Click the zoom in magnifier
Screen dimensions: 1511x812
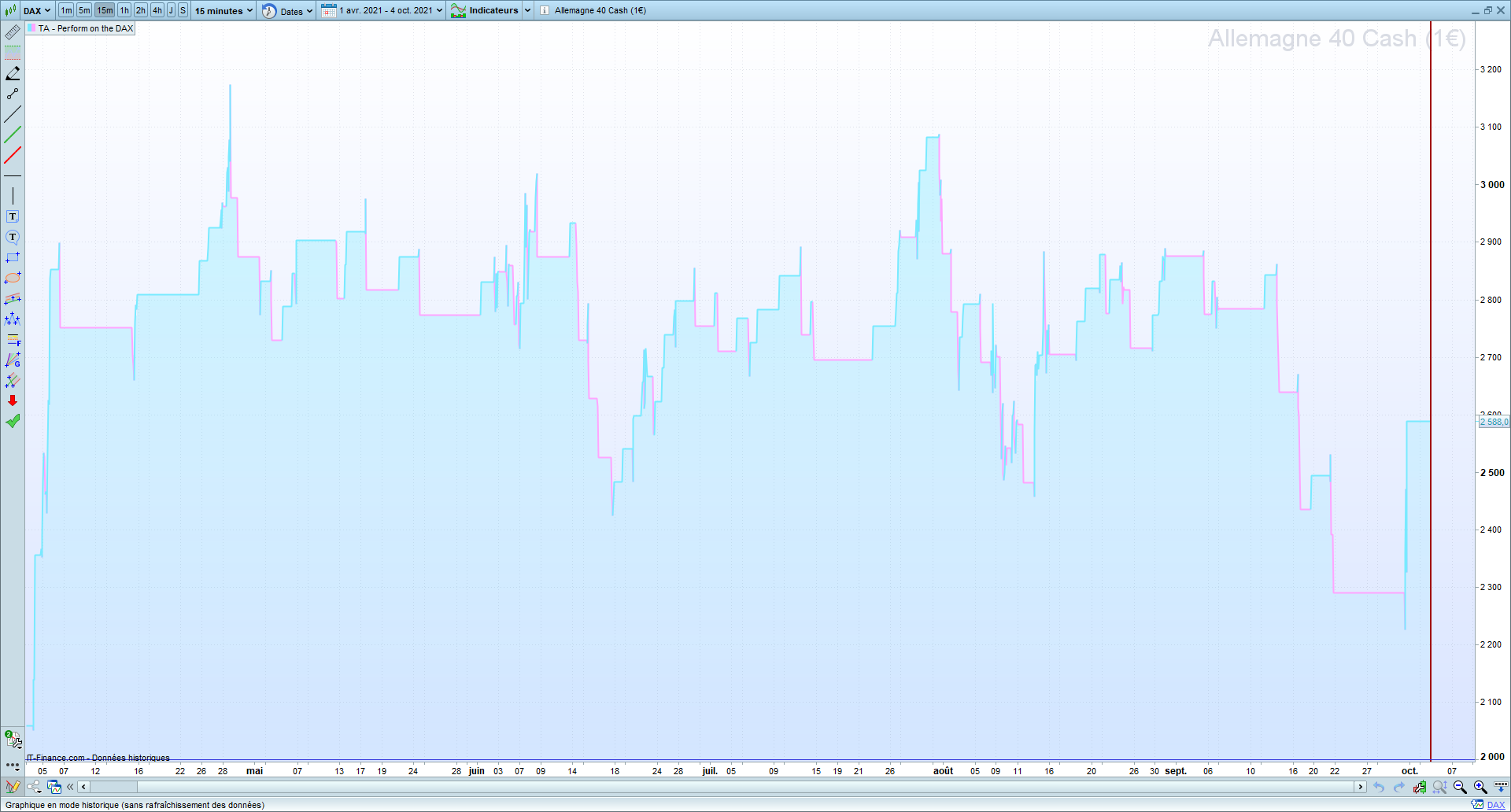click(x=1480, y=787)
